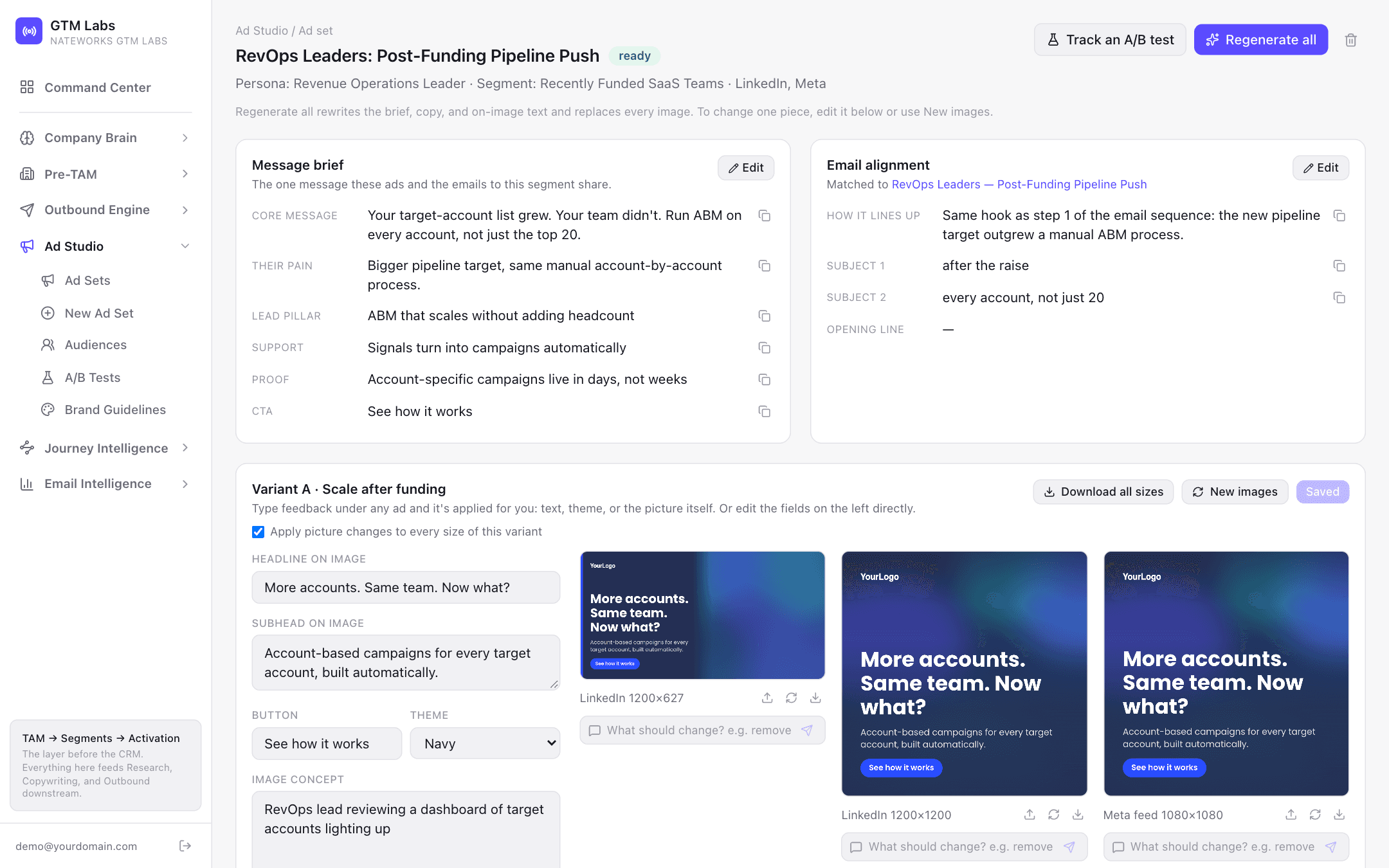Download the Meta feed 1080×1080 image

pos(1339,815)
